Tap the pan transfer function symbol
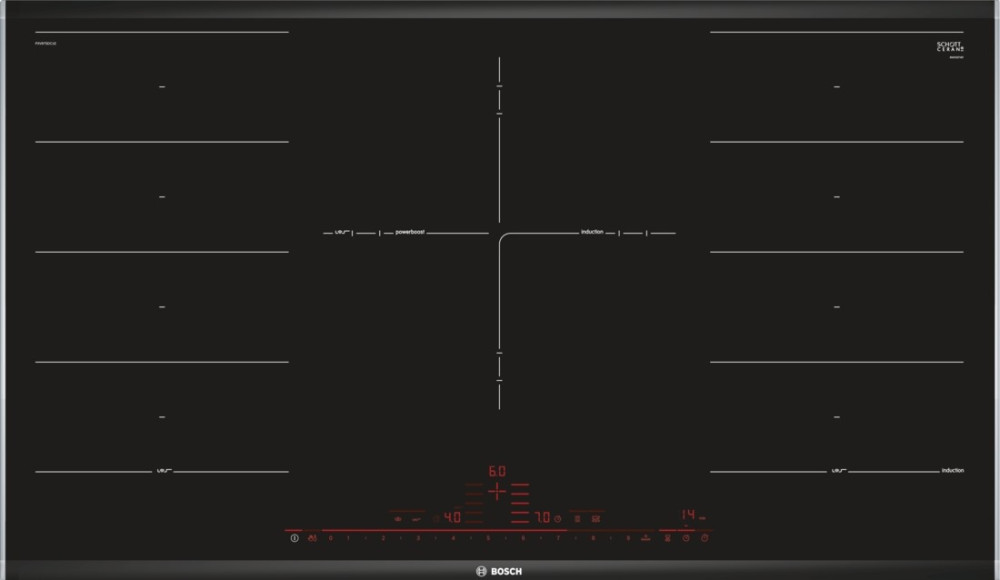 click(645, 537)
